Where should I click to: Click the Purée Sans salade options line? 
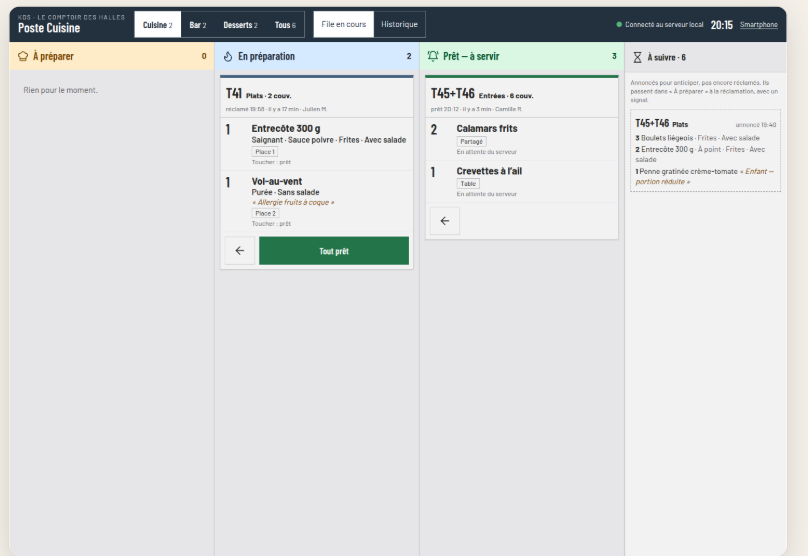point(285,192)
